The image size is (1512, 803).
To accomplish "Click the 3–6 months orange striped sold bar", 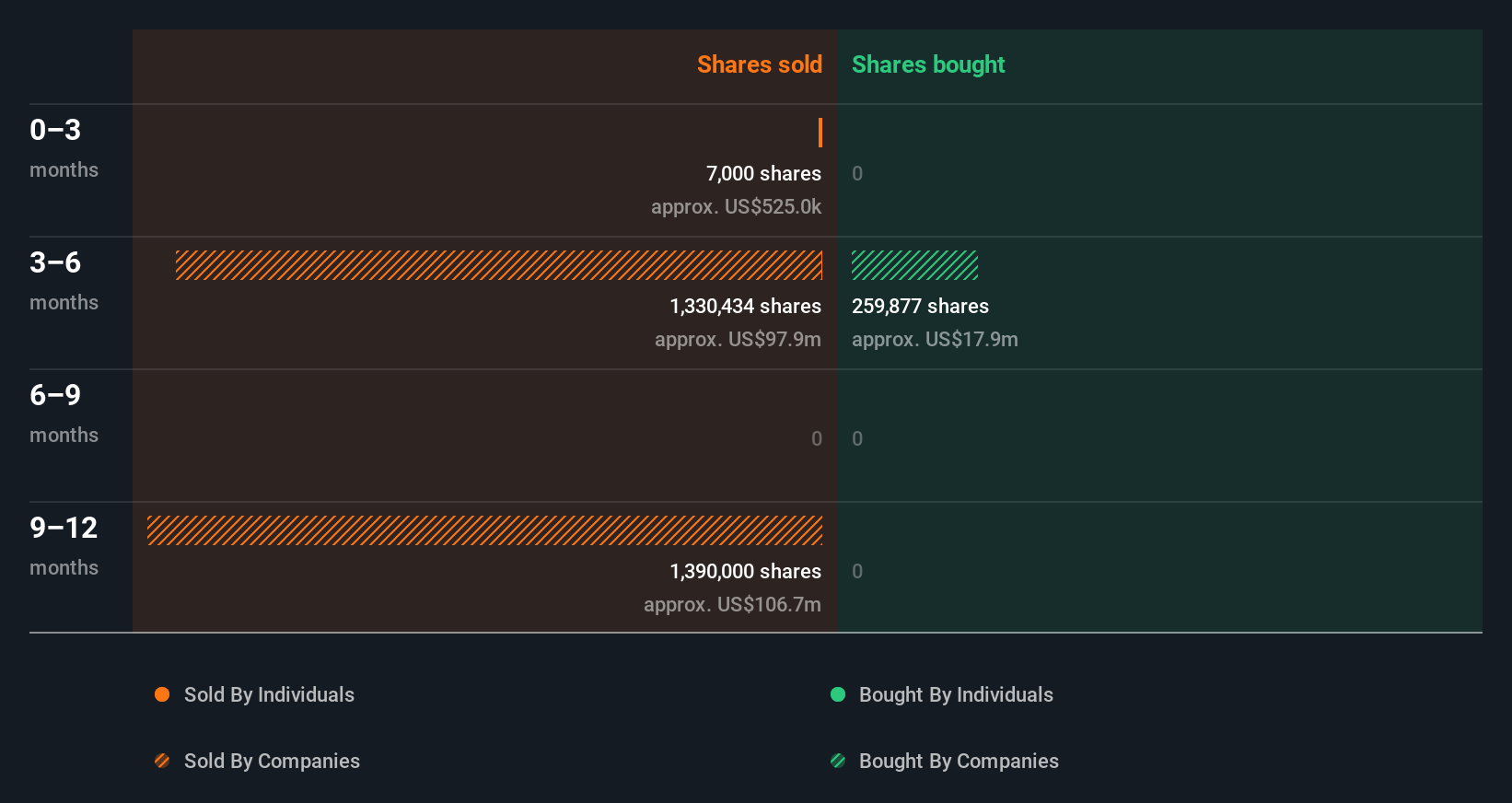I will [x=499, y=265].
